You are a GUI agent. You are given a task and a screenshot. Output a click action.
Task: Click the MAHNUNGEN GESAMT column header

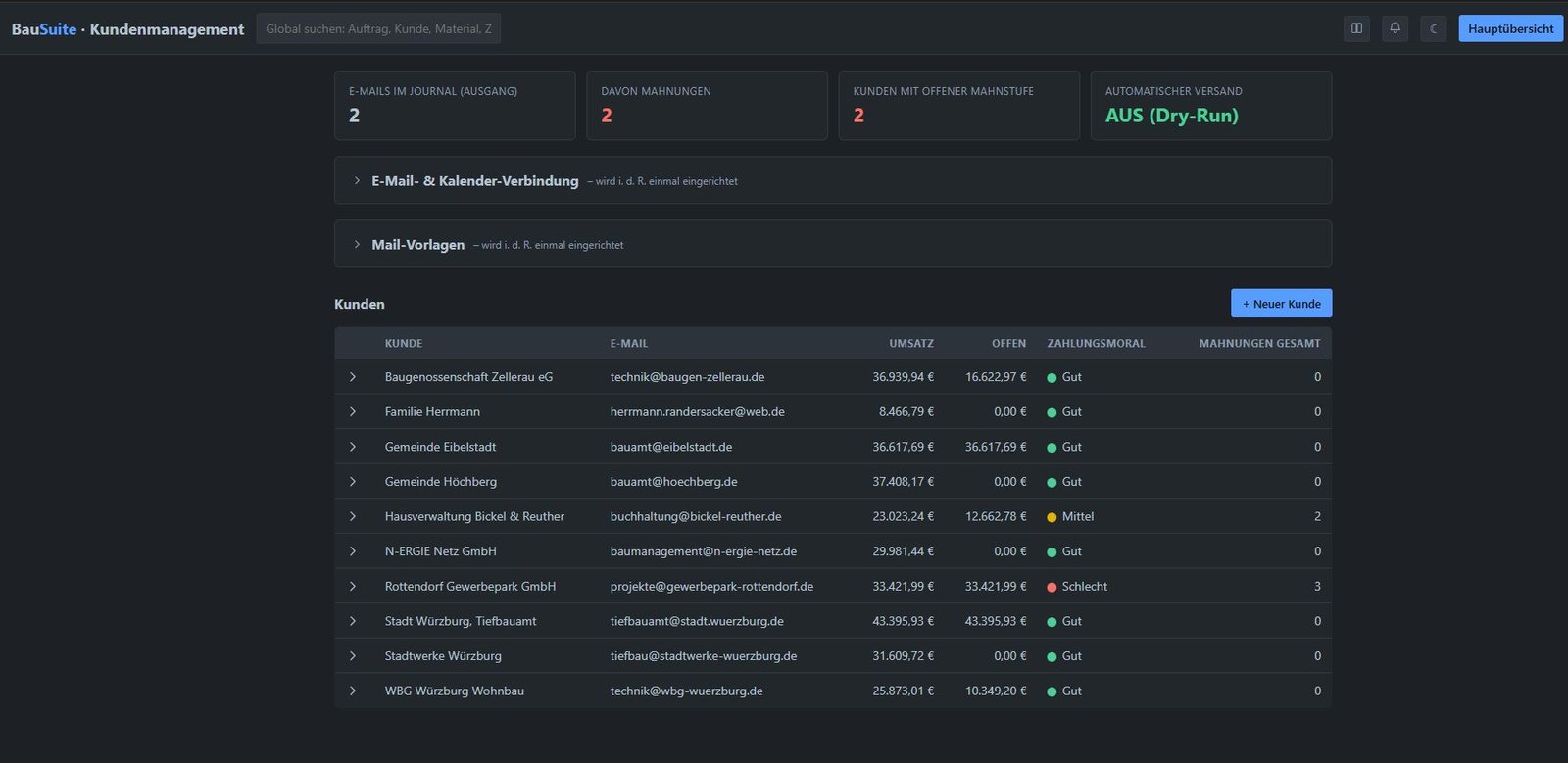(x=1259, y=344)
